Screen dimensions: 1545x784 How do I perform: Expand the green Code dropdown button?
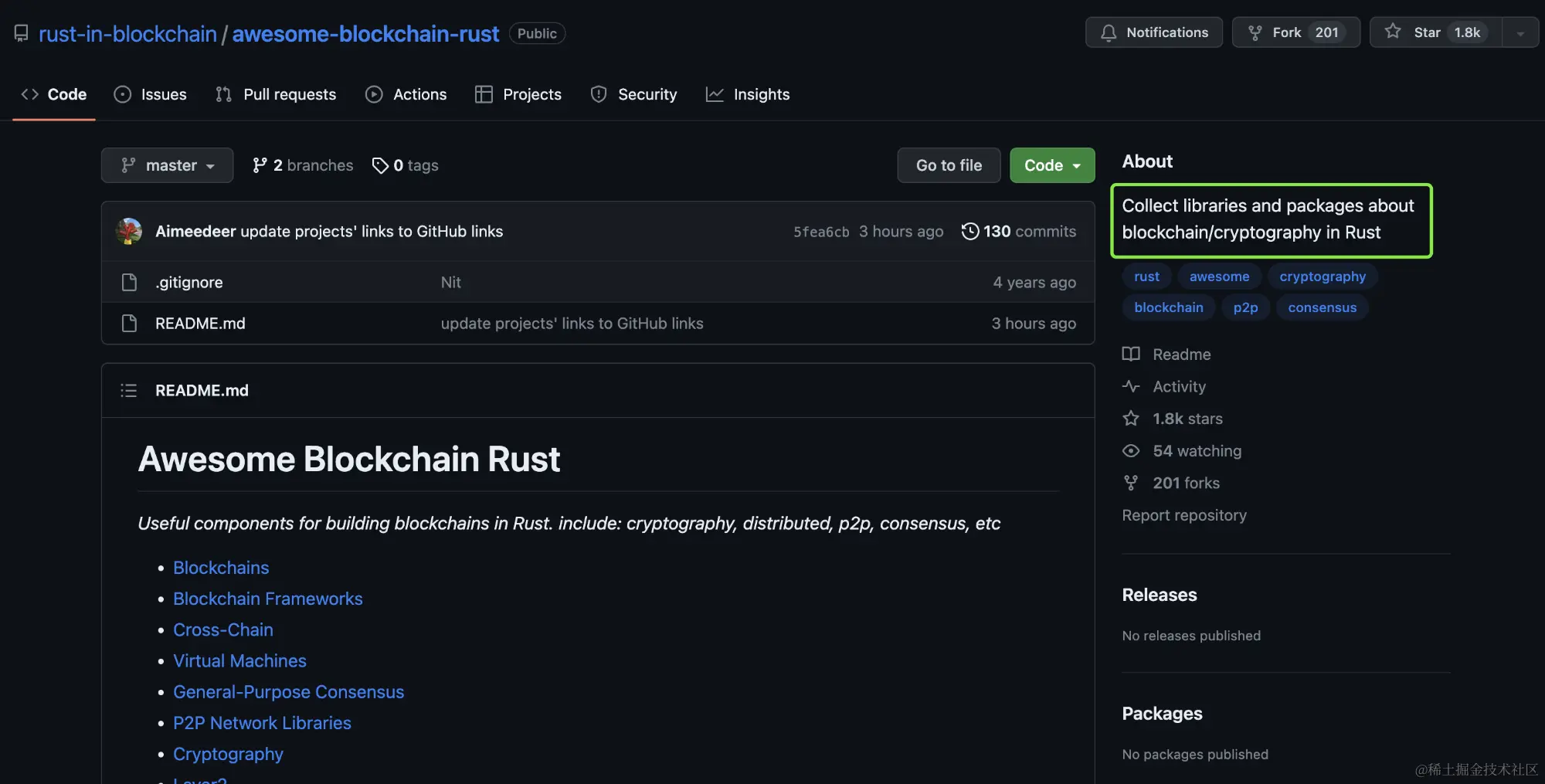[x=1052, y=165]
